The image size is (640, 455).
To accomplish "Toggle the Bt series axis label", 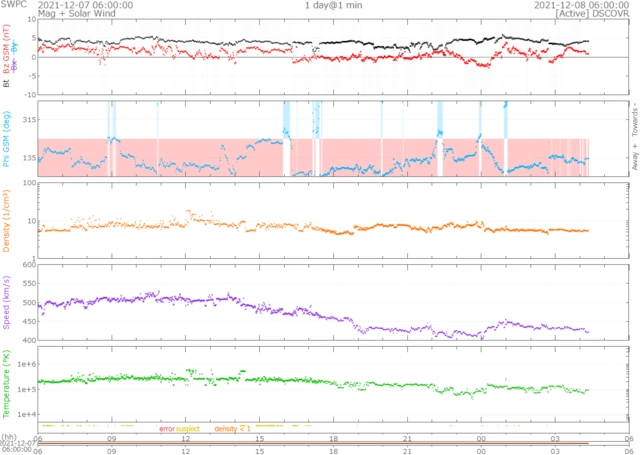I will [6, 83].
